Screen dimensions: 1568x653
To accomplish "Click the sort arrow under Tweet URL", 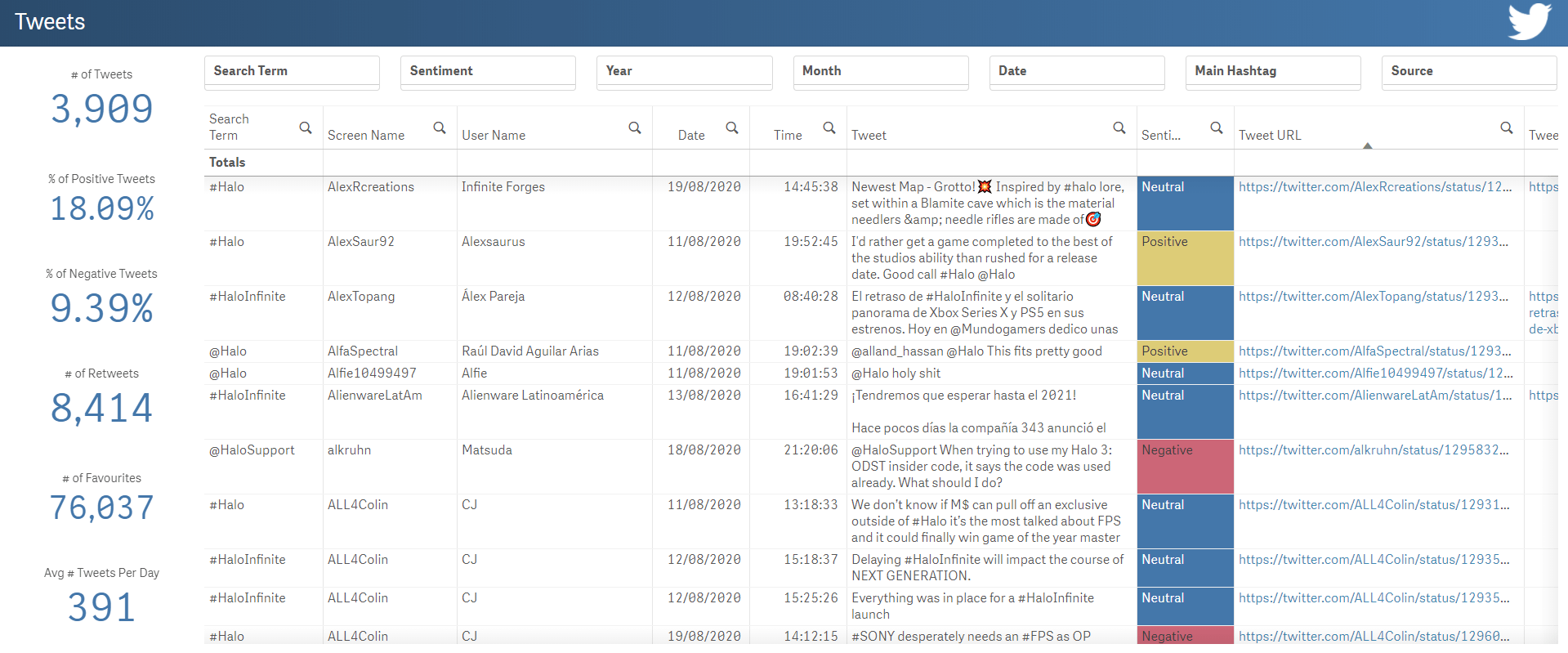I will click(1368, 145).
